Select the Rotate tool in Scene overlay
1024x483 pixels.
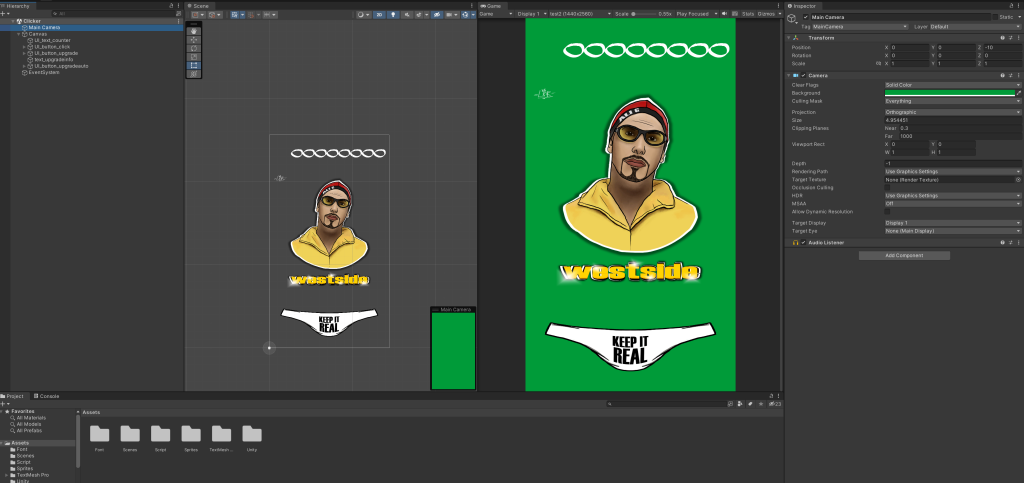[194, 48]
